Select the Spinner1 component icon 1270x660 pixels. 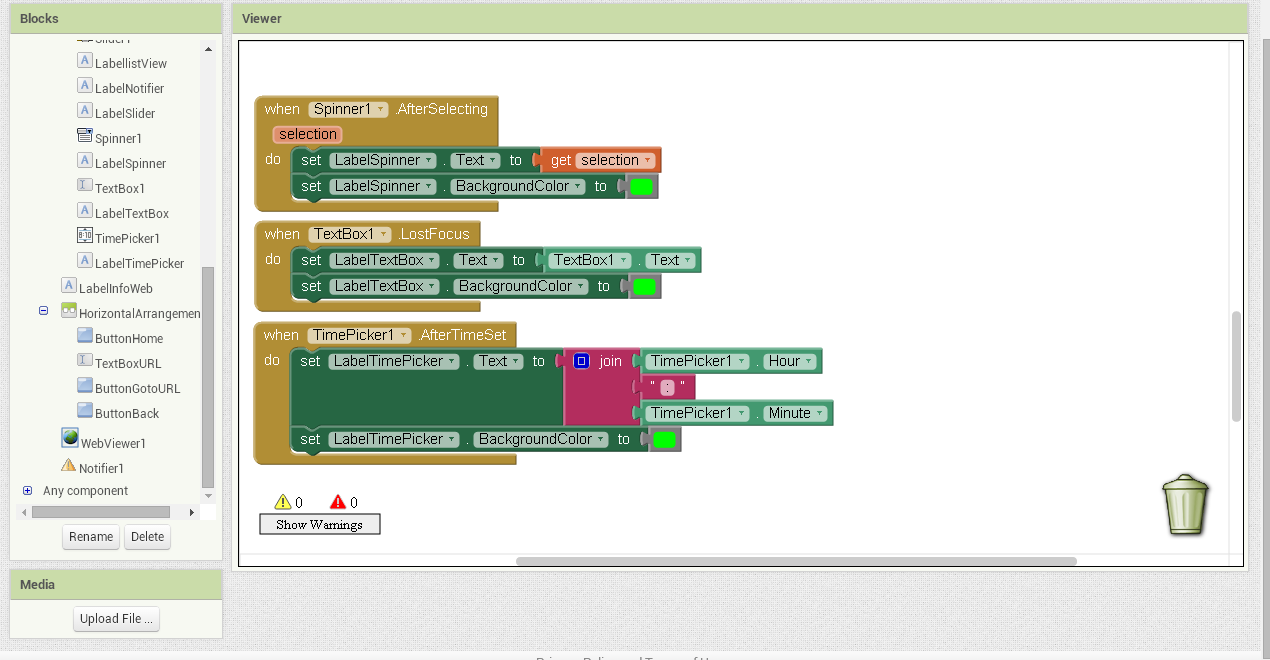click(x=85, y=136)
